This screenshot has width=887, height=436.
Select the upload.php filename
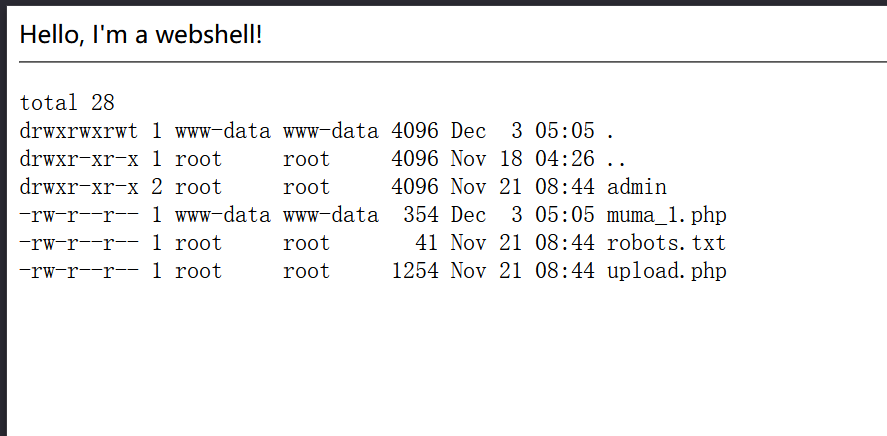[666, 271]
